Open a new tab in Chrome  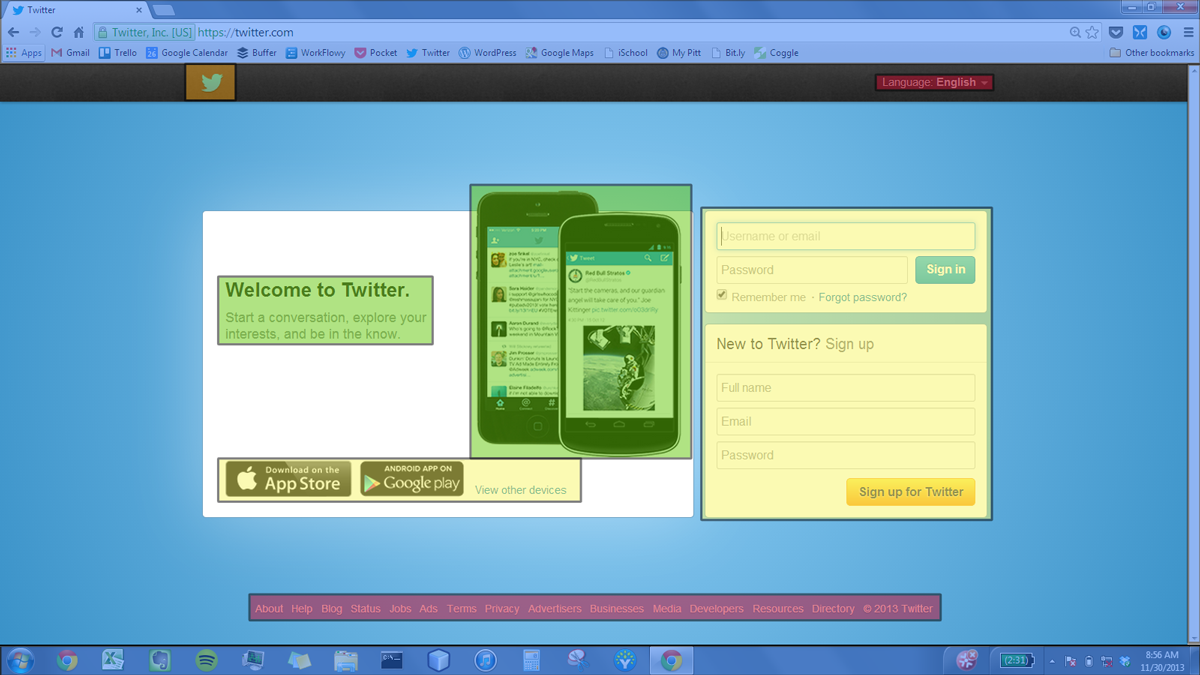[x=164, y=10]
